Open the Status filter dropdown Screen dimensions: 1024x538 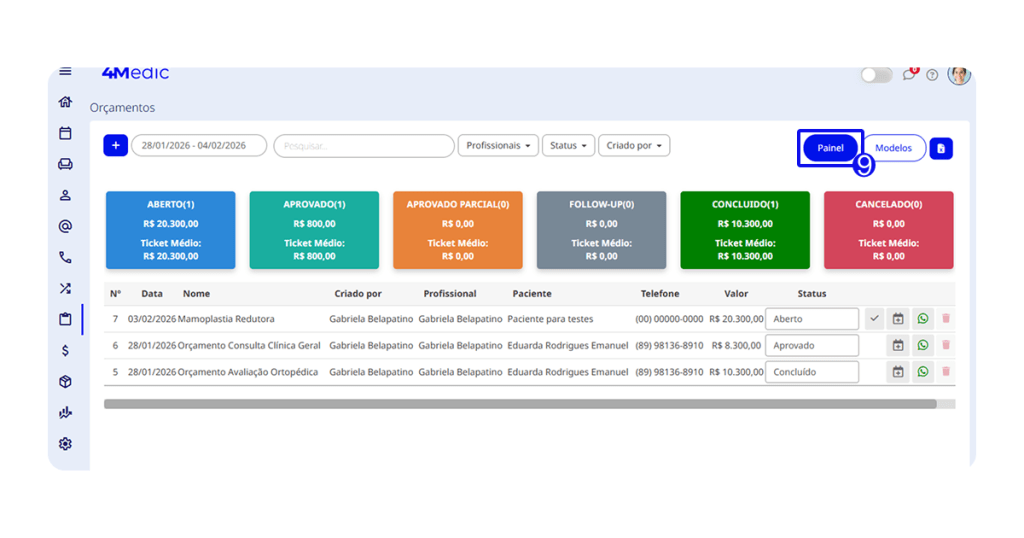coord(570,146)
